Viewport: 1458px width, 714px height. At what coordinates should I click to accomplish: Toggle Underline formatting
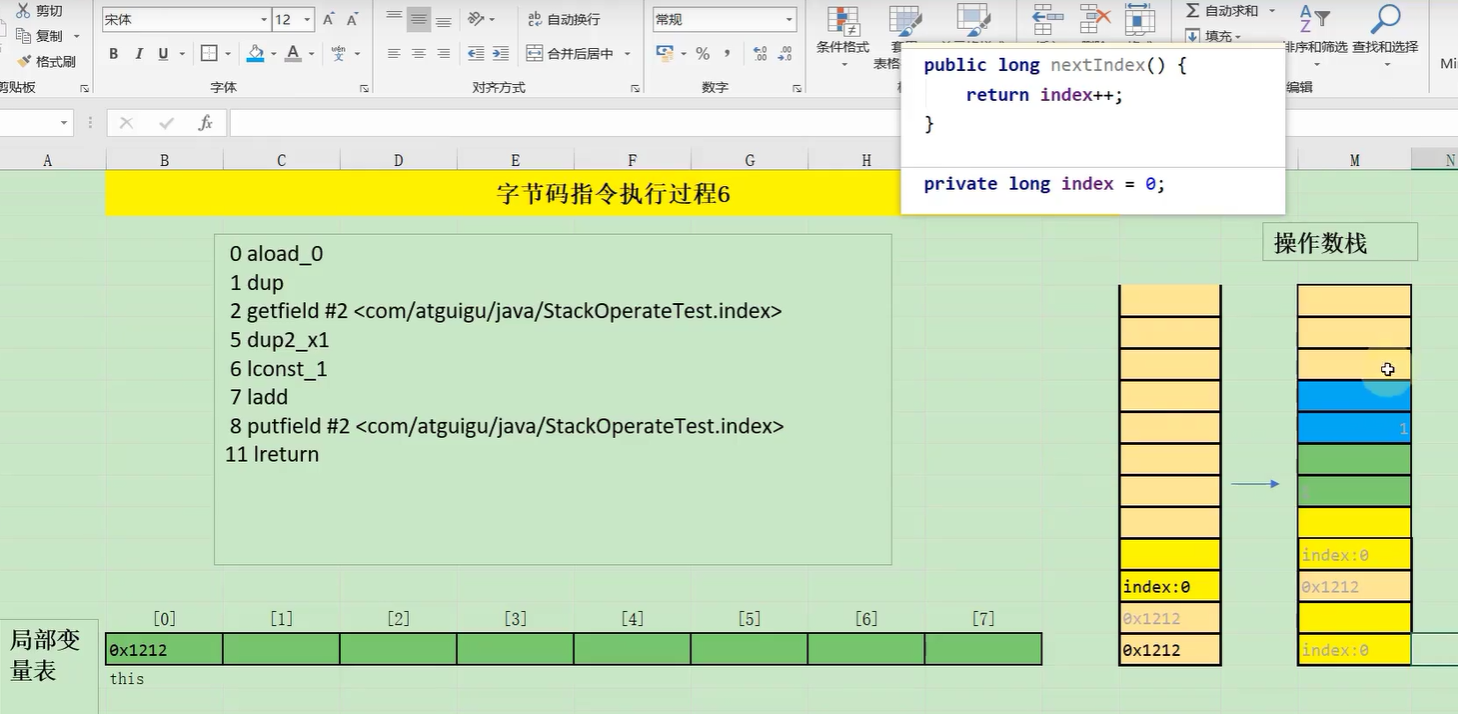162,54
